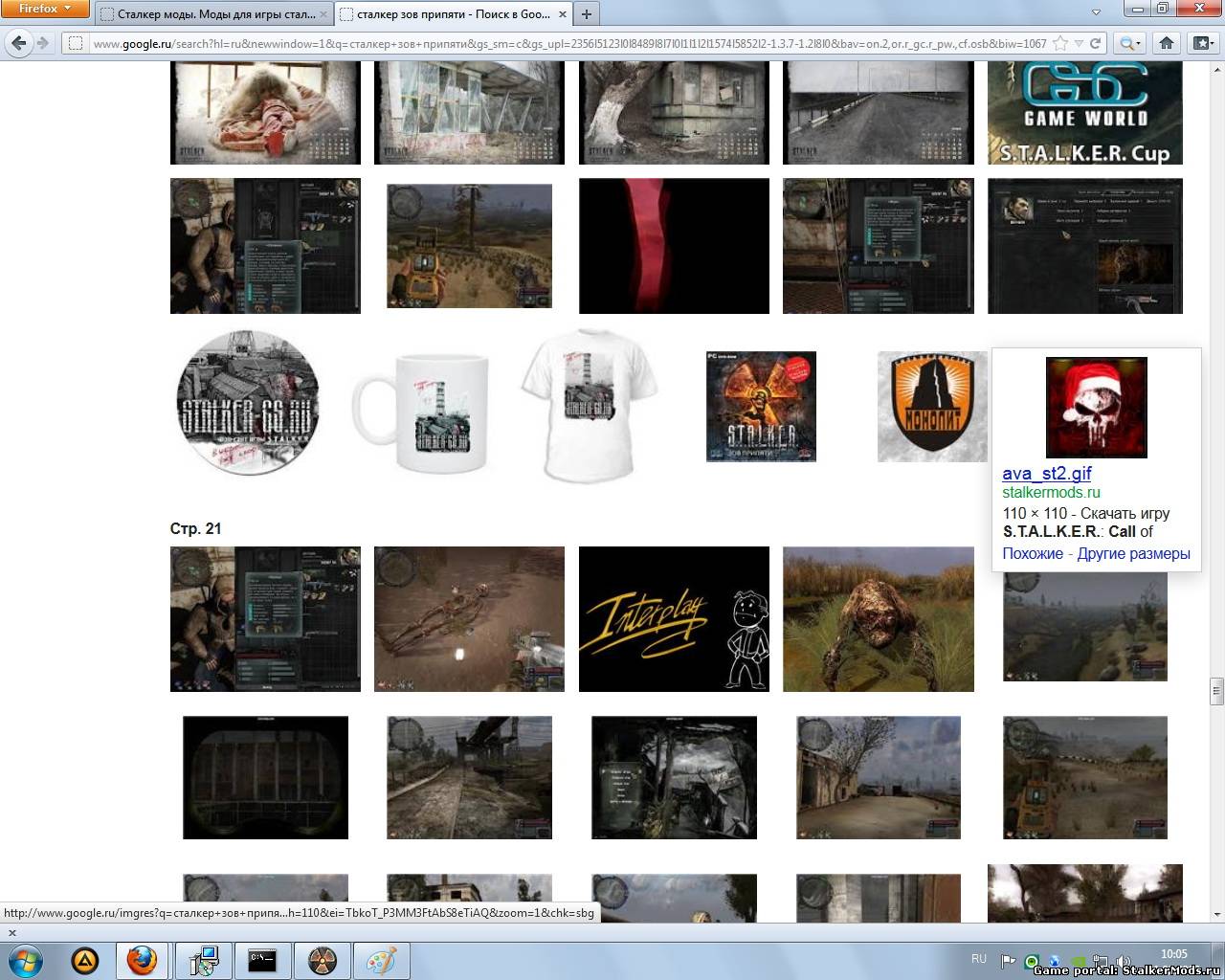
Task: Open the Interplay logo image
Action: coord(674,618)
